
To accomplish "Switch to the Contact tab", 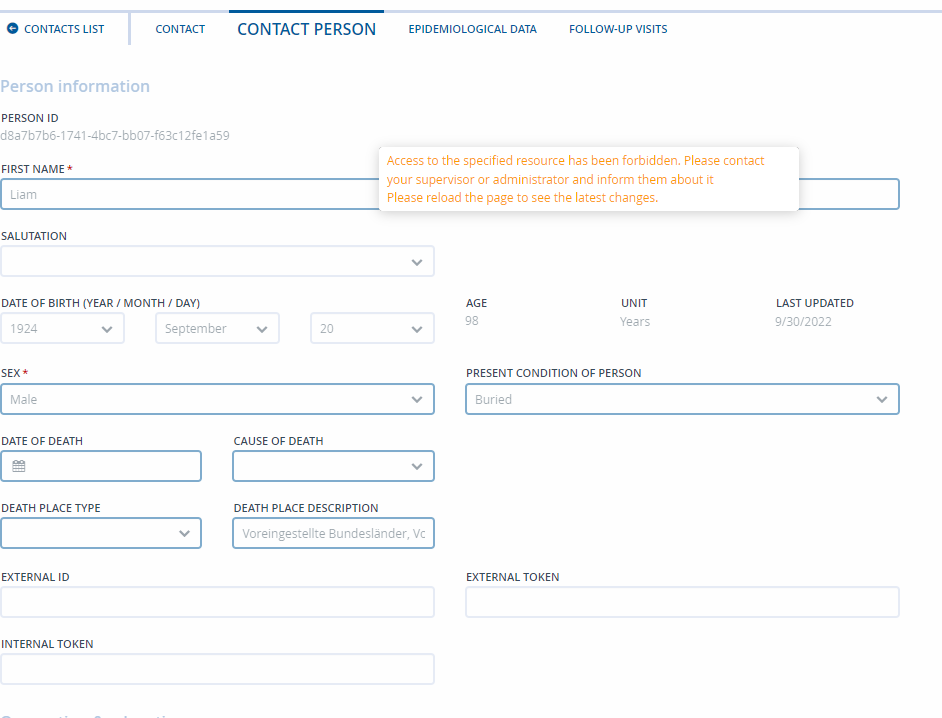I will click(180, 29).
